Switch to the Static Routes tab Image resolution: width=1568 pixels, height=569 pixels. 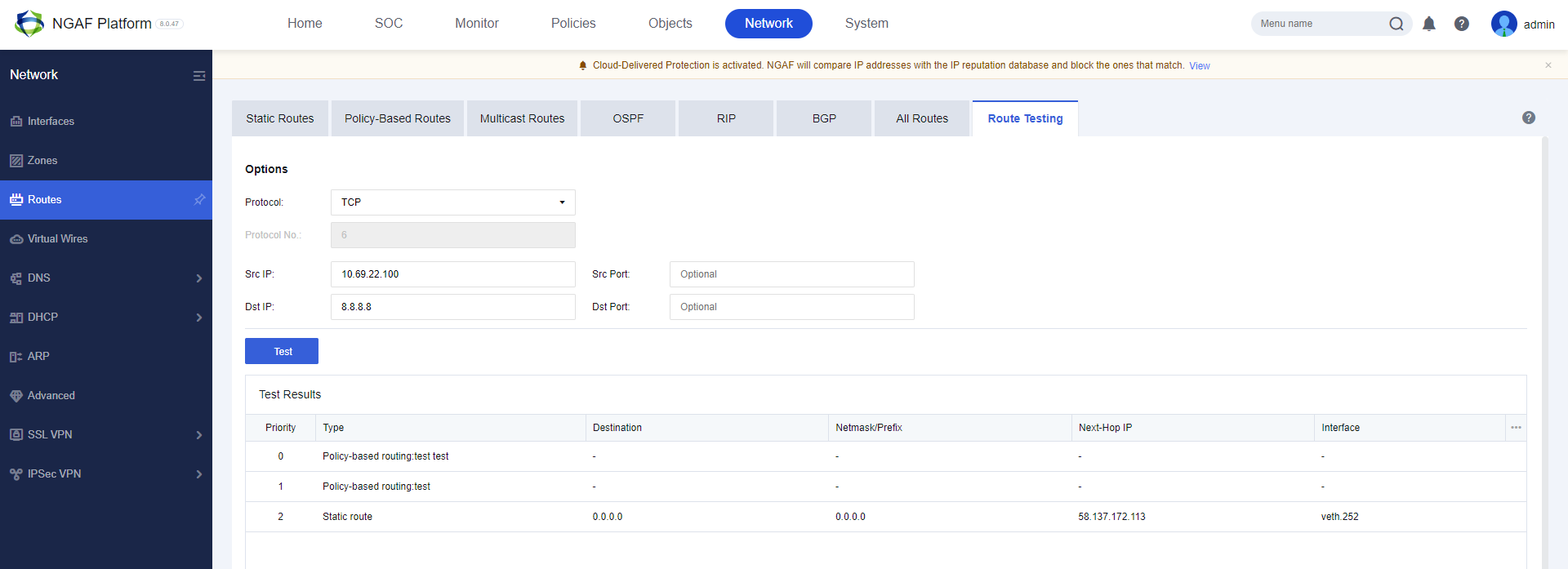pos(279,118)
